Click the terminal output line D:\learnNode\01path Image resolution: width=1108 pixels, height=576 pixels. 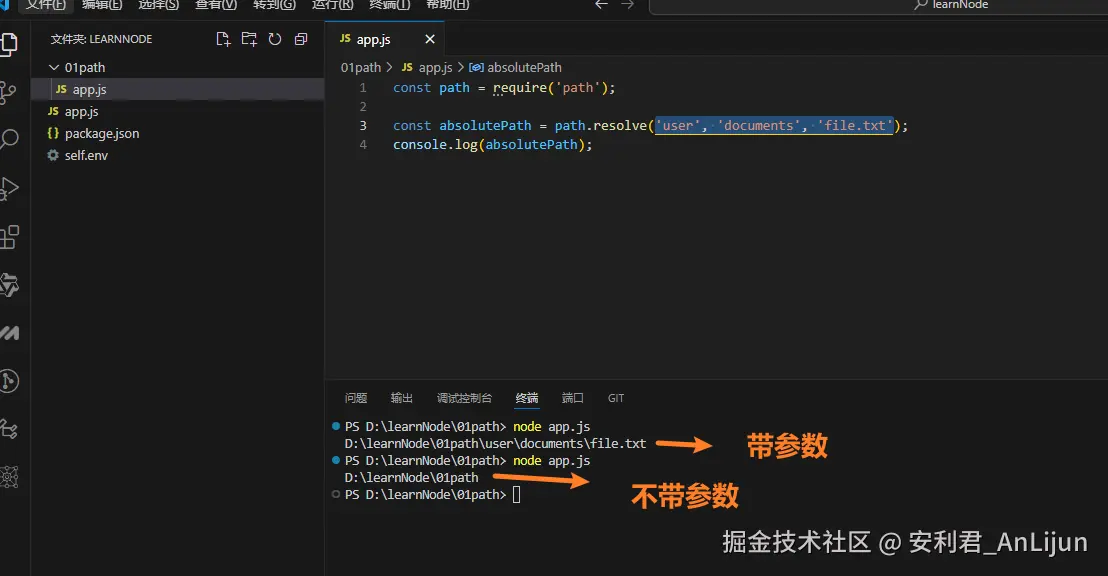pyautogui.click(x=411, y=478)
